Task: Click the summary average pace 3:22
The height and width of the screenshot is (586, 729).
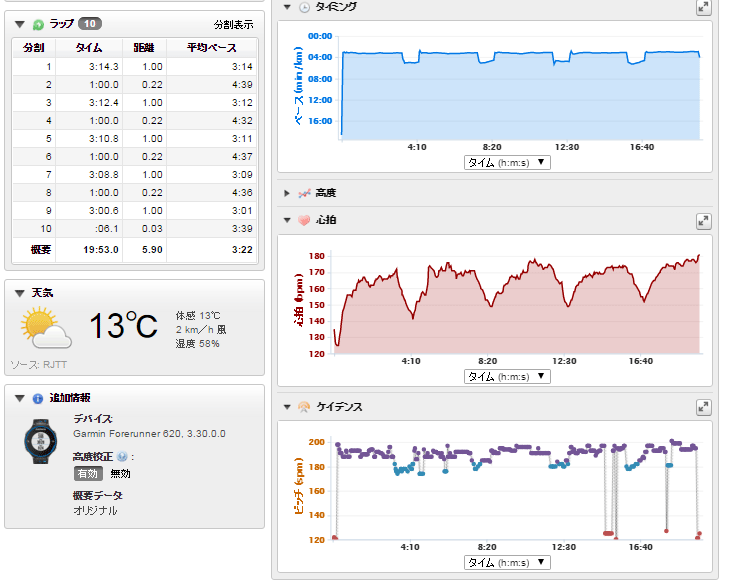Action: pyautogui.click(x=242, y=250)
